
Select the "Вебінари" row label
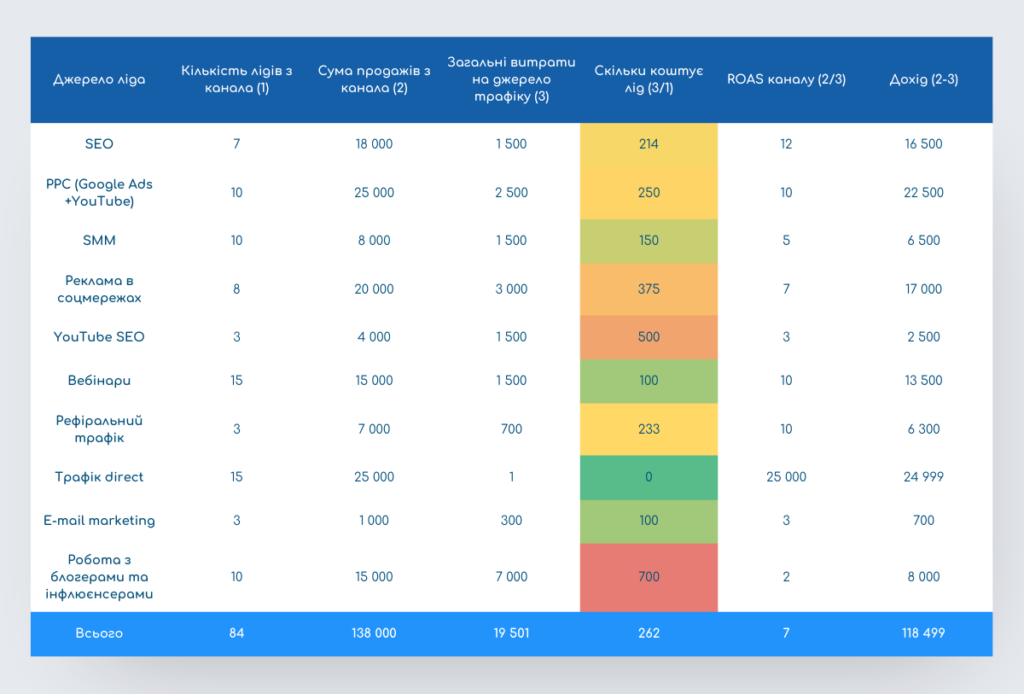(99, 381)
